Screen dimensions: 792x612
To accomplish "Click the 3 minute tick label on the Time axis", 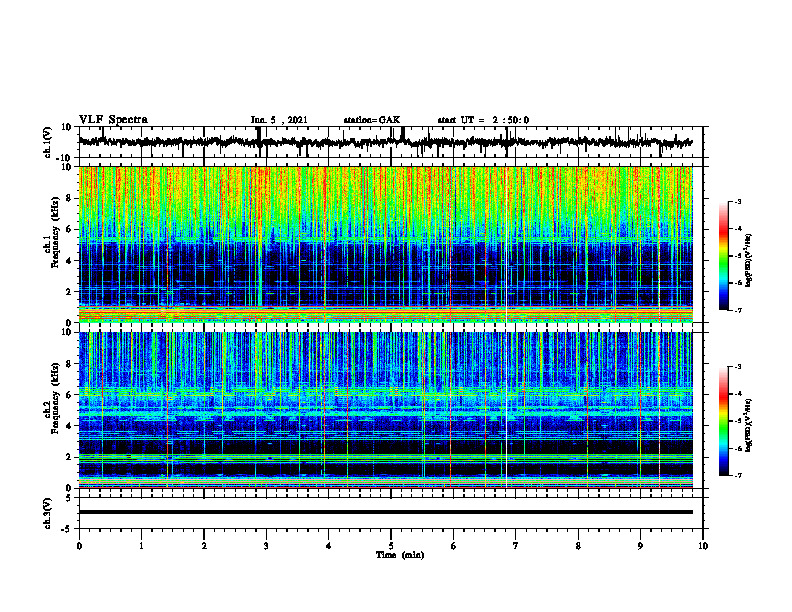I will 266,546.
